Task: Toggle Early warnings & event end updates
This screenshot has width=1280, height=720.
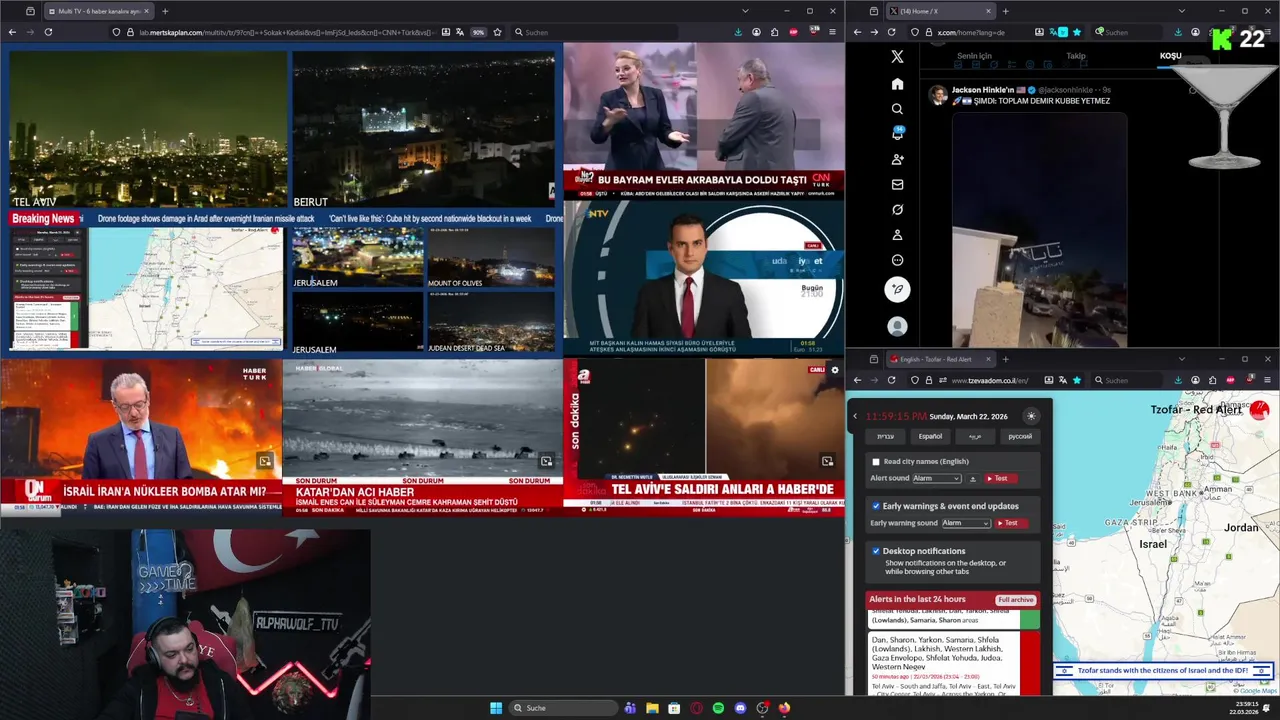Action: [876, 506]
